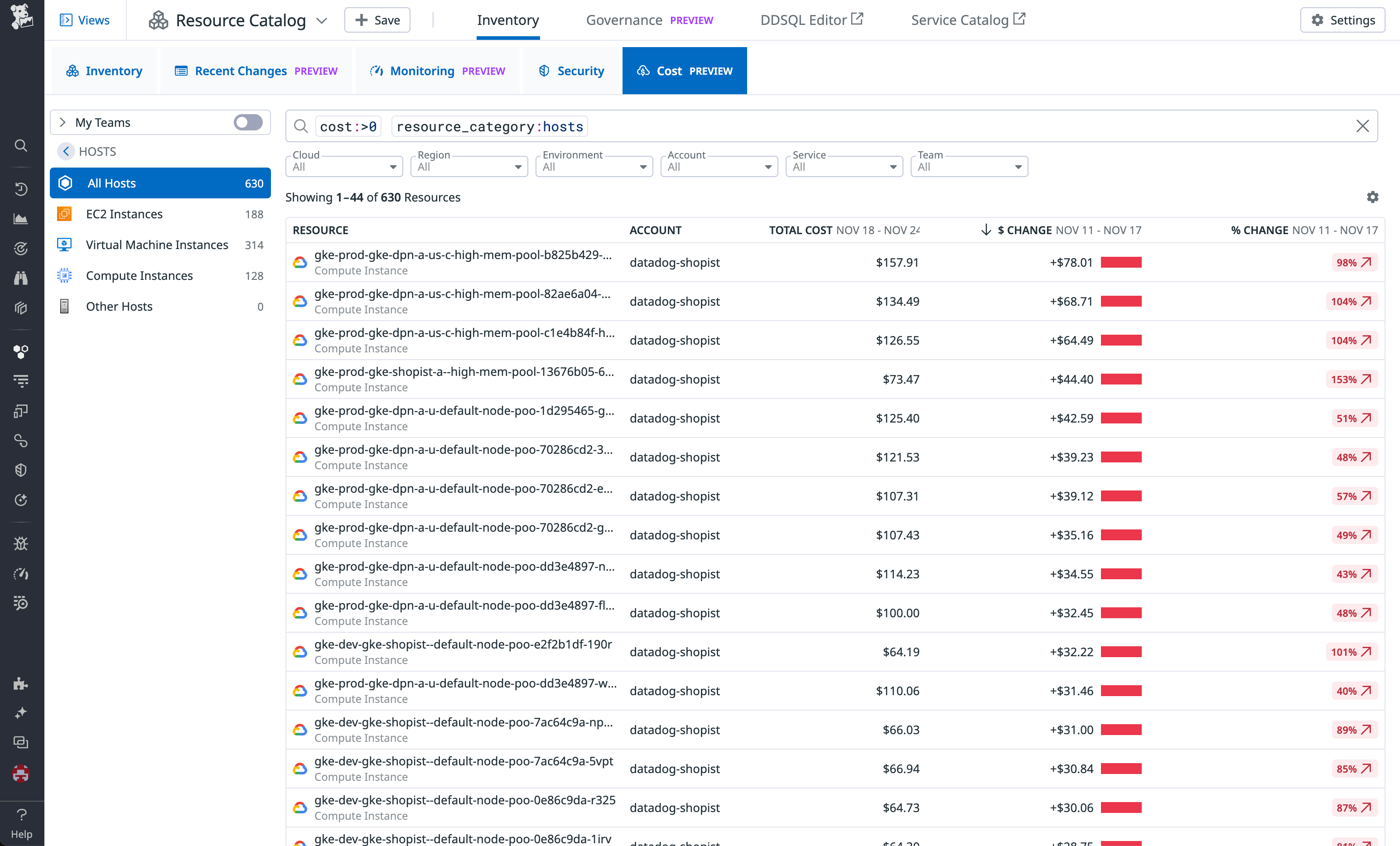Select the shield security icon in the sidebar

pos(21,470)
